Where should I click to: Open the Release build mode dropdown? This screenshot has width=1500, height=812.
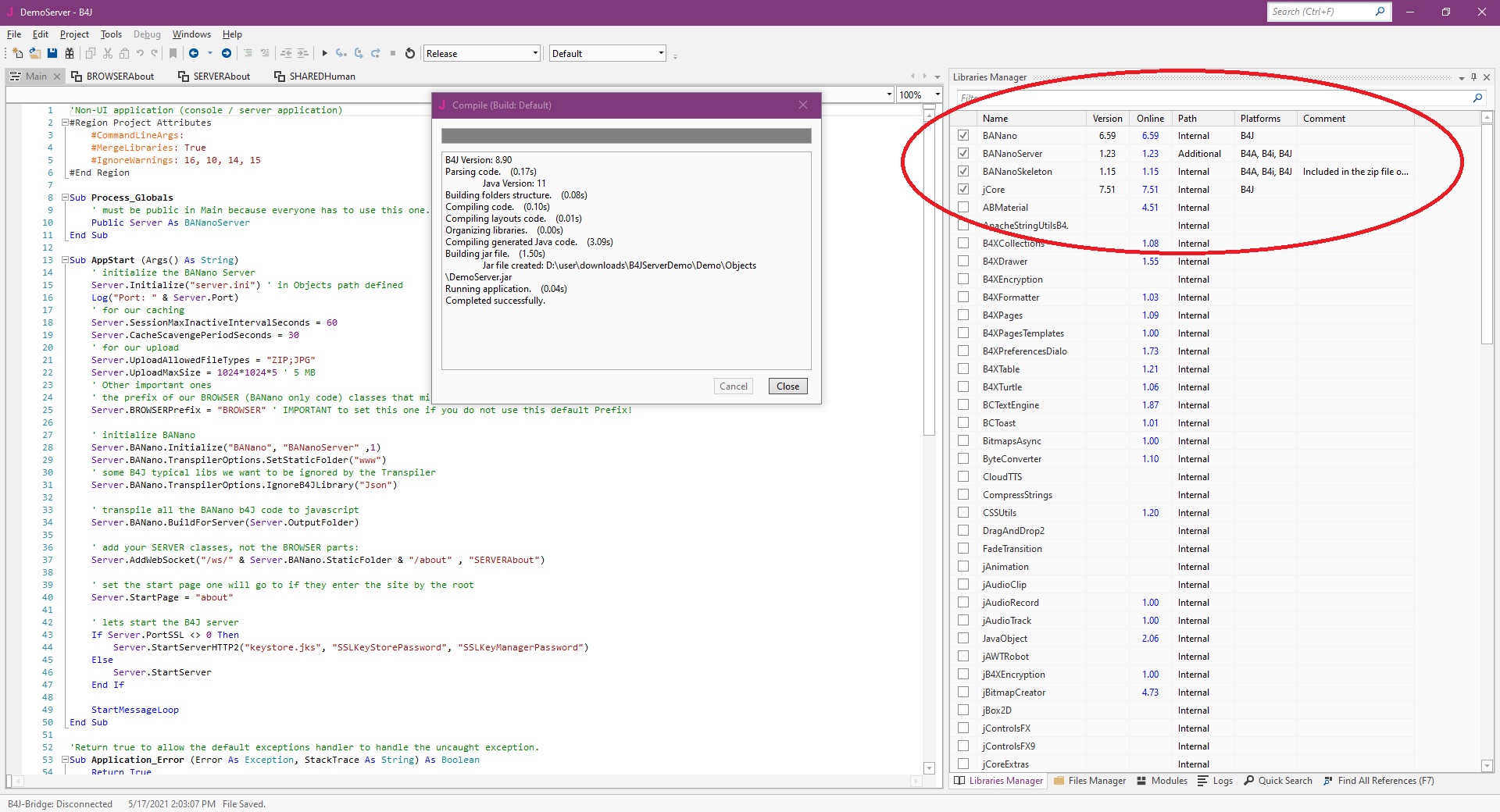pos(535,53)
